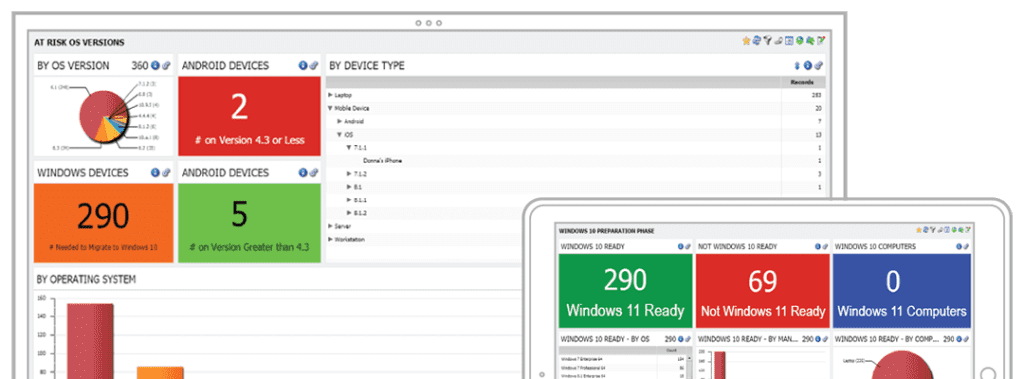
Task: Click the calendar icon in the dashboard header
Action: tap(789, 41)
